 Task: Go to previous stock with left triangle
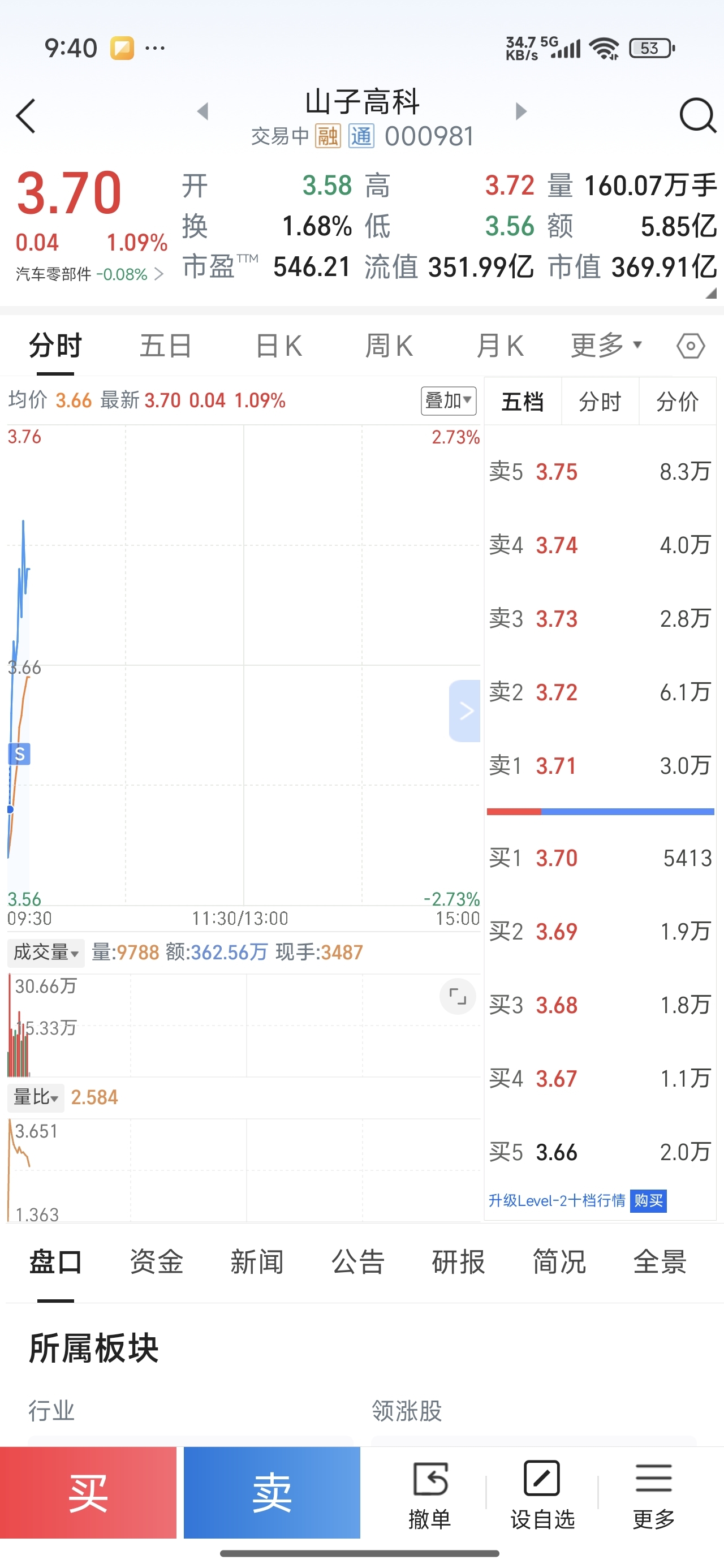tap(202, 111)
